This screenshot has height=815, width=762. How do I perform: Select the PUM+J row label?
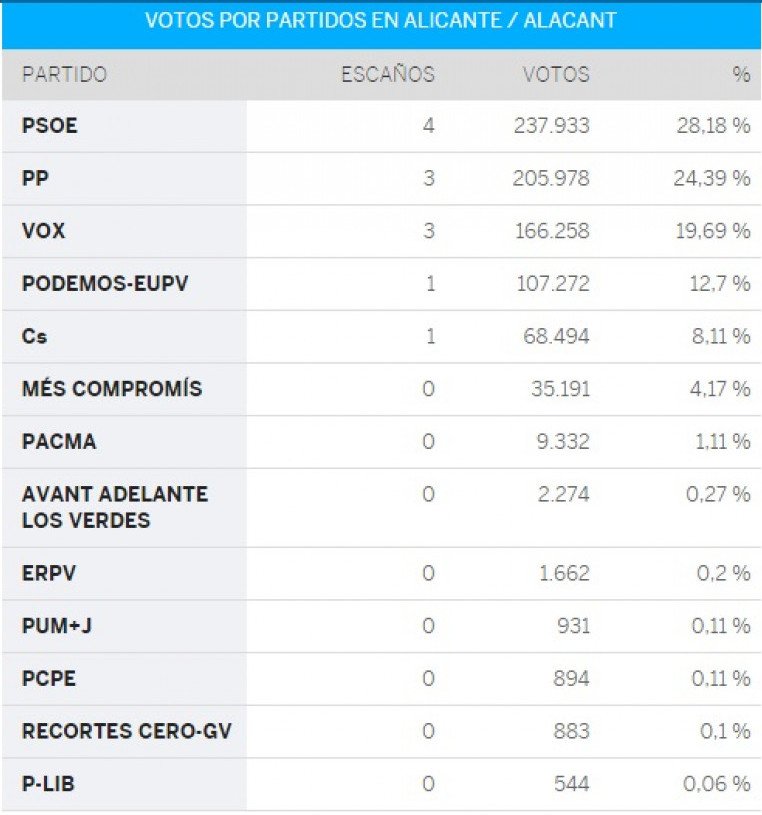click(57, 626)
